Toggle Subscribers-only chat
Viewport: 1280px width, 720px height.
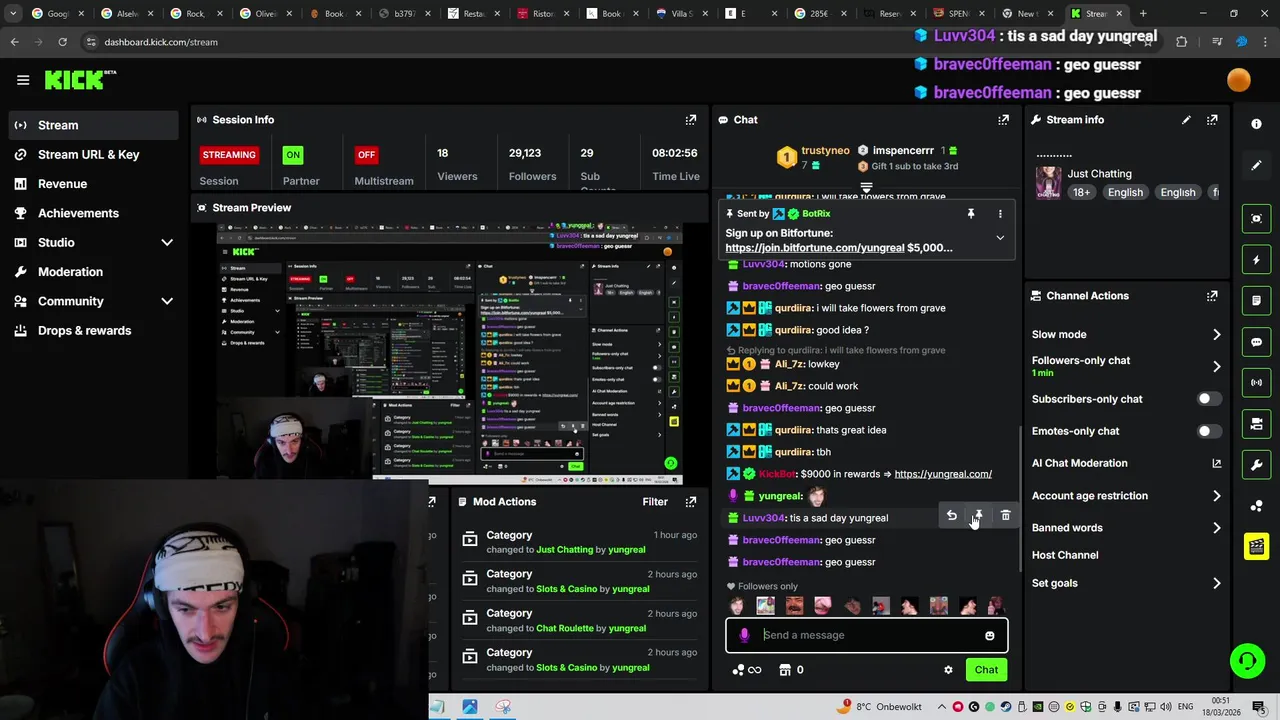click(1208, 399)
